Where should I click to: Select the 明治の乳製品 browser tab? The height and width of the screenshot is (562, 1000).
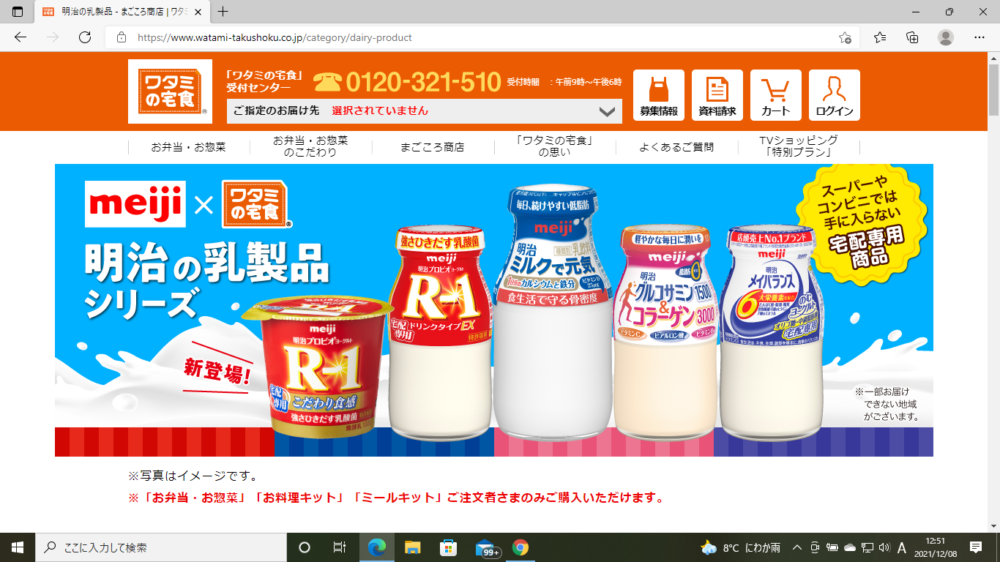[x=121, y=11]
